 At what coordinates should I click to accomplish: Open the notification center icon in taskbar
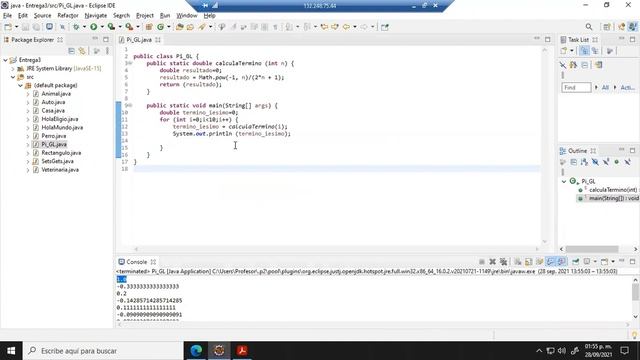pos(624,351)
